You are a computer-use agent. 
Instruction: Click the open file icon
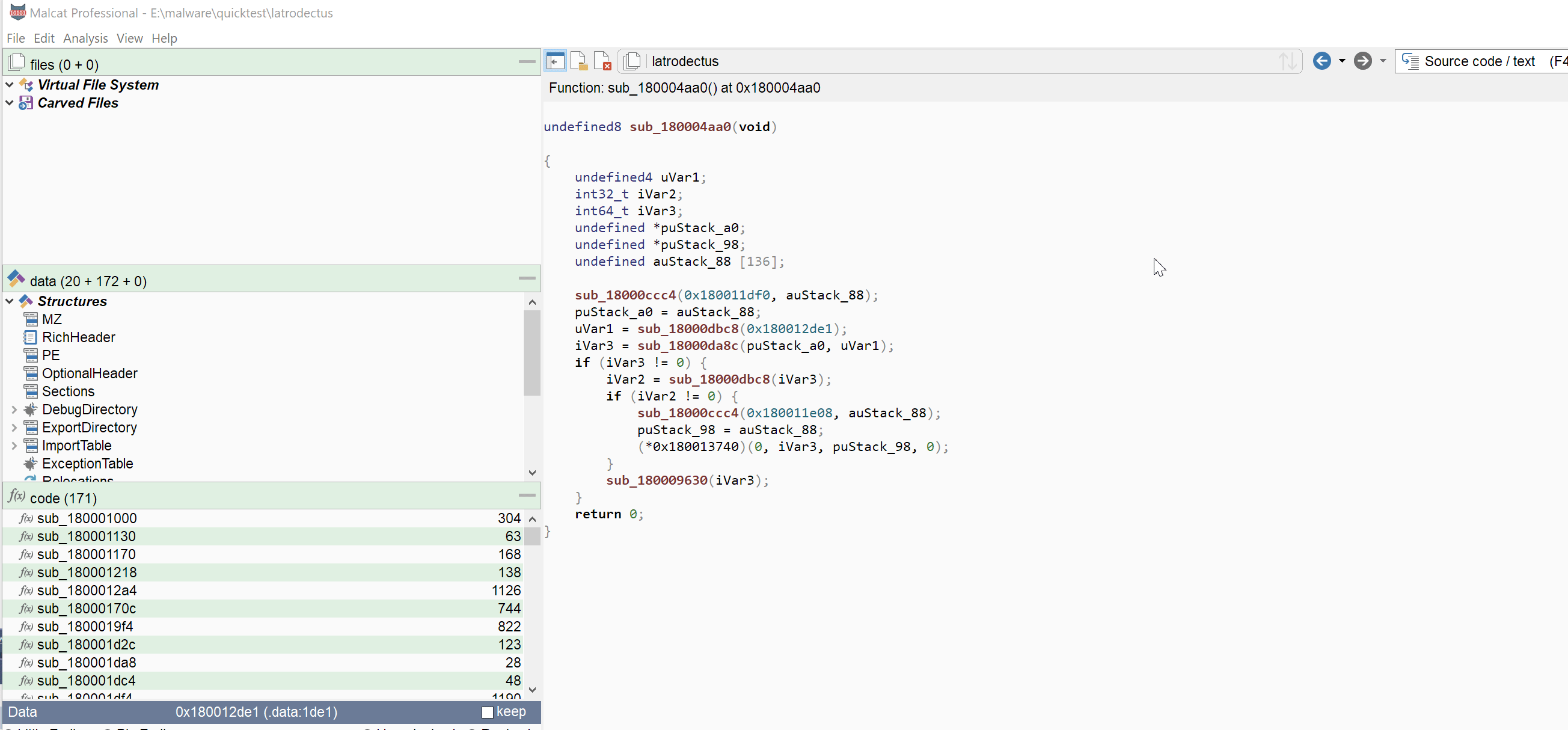click(578, 61)
